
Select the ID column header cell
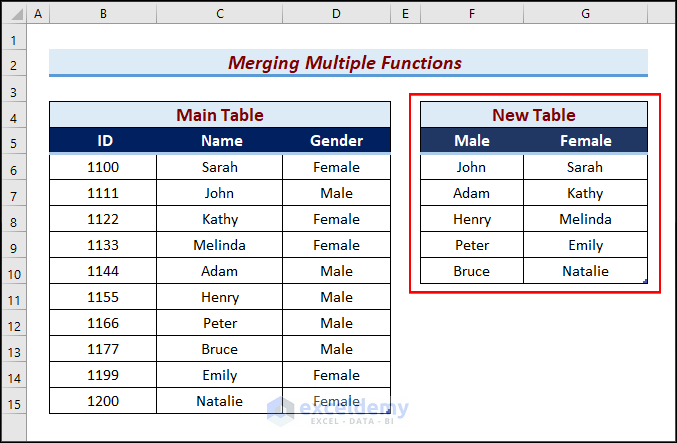click(103, 141)
